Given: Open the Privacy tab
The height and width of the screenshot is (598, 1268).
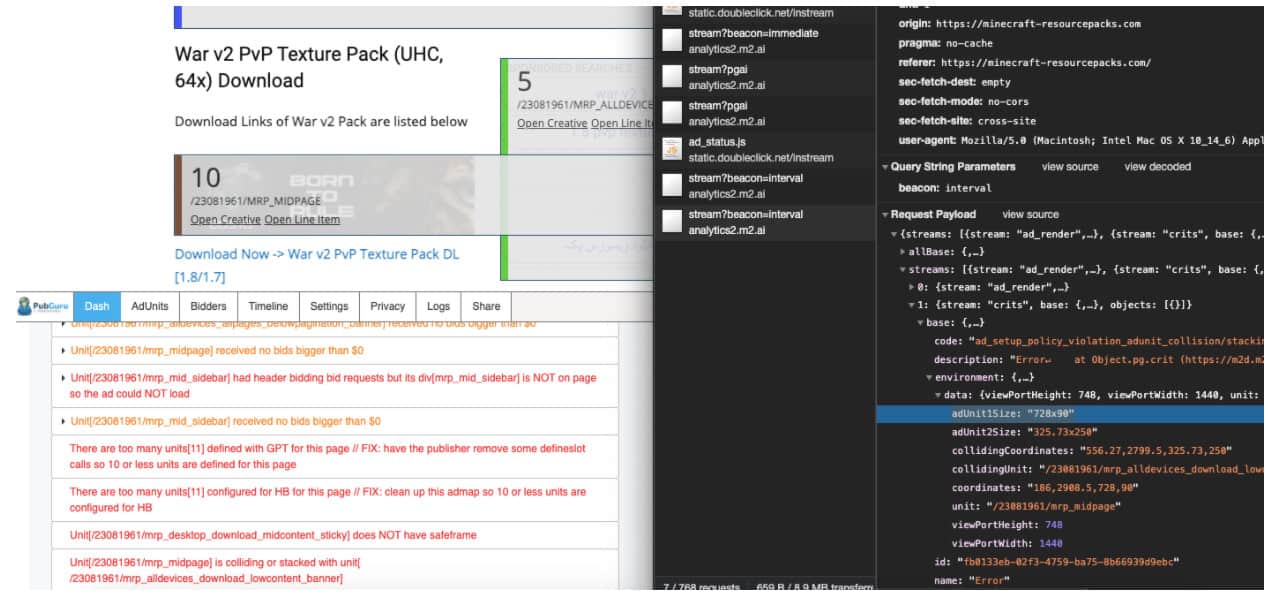Looking at the screenshot, I should (x=388, y=306).
